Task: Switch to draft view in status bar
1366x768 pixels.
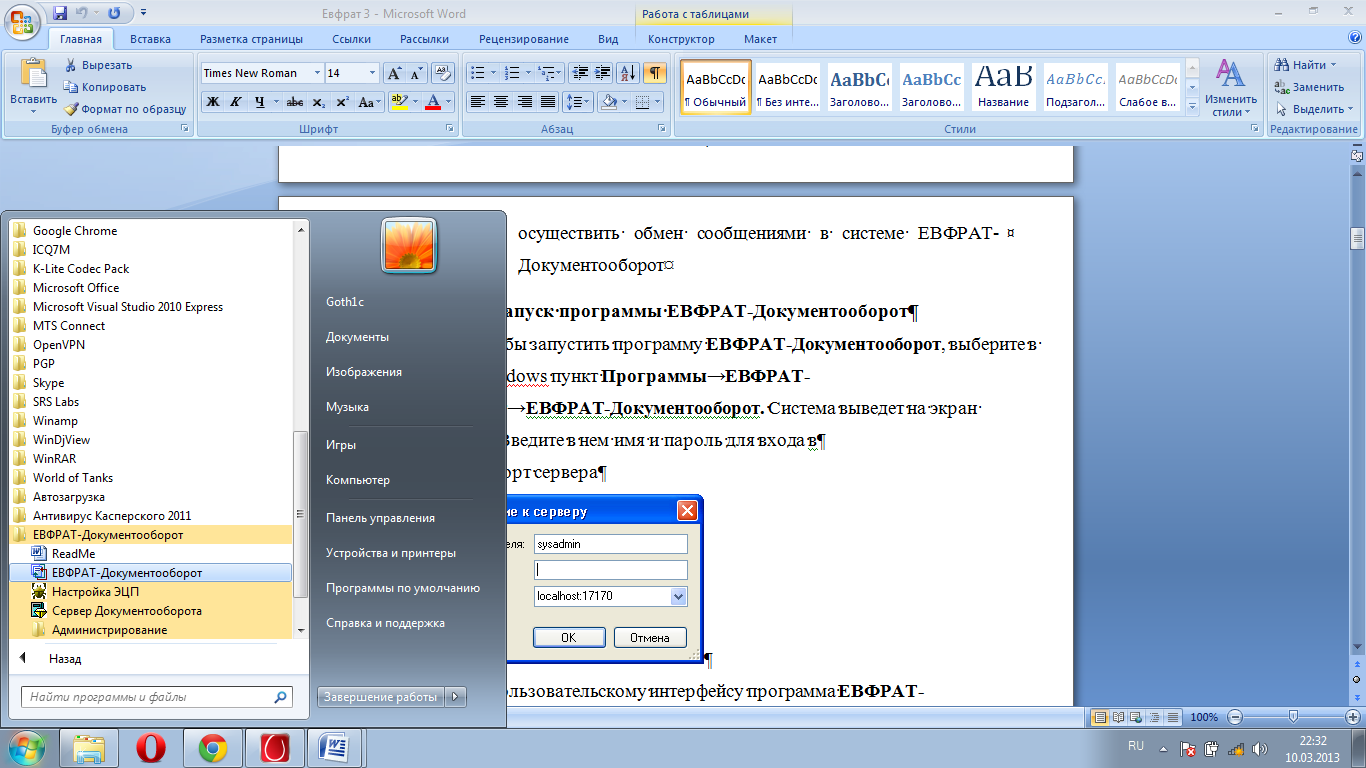Action: click(x=1172, y=717)
